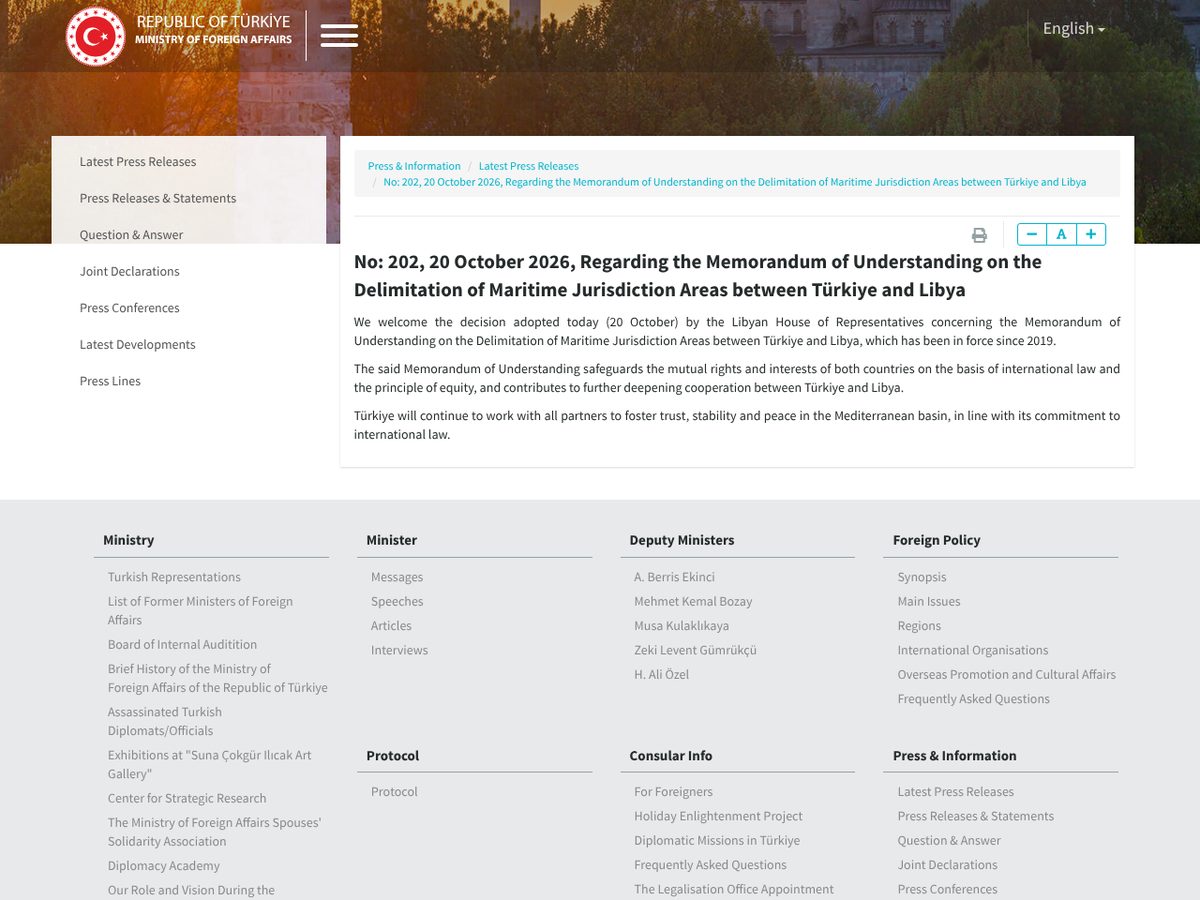Image resolution: width=1200 pixels, height=900 pixels.
Task: Reset font size with A button
Action: click(1061, 234)
